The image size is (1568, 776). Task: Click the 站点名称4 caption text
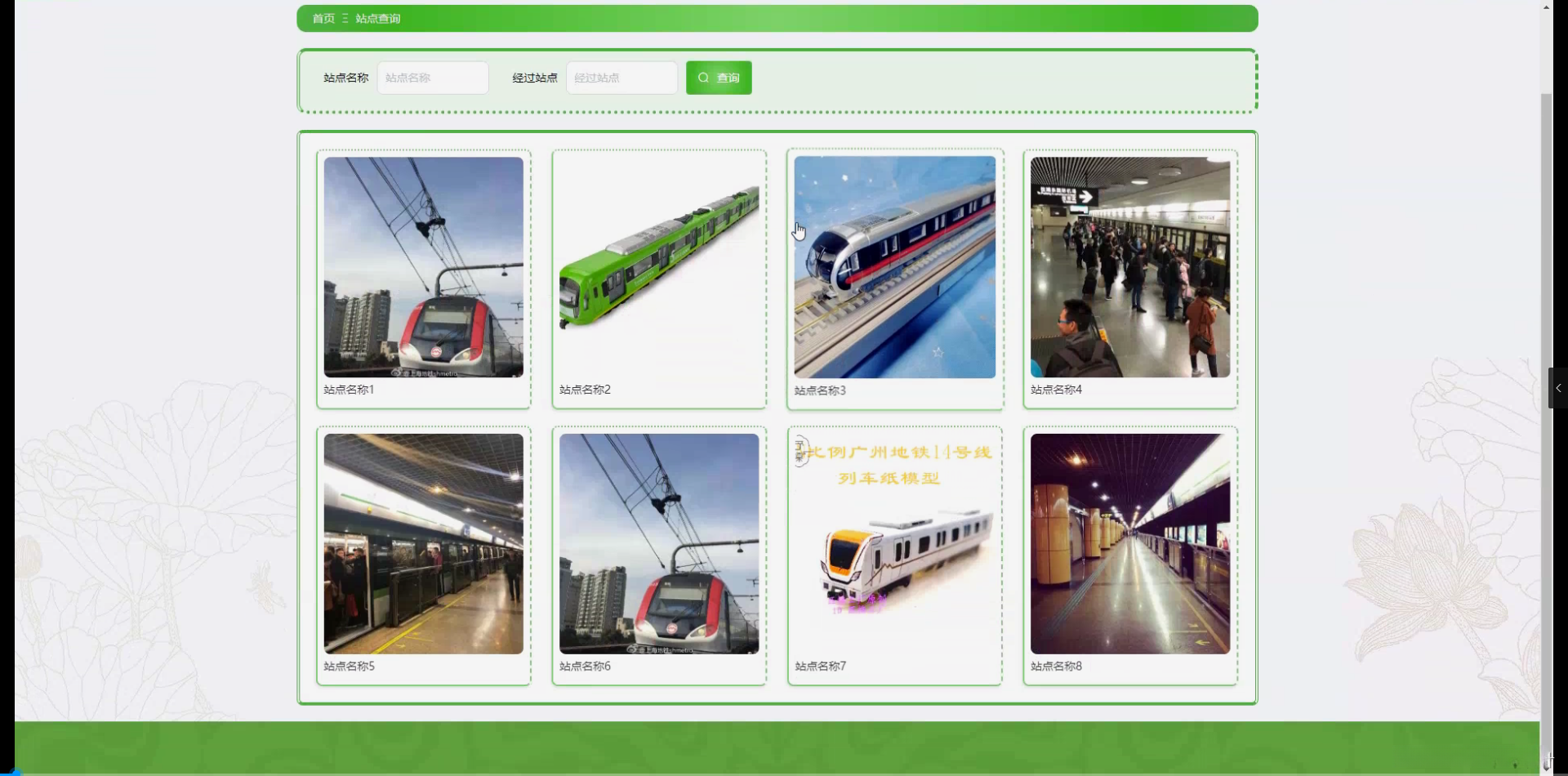coord(1056,390)
